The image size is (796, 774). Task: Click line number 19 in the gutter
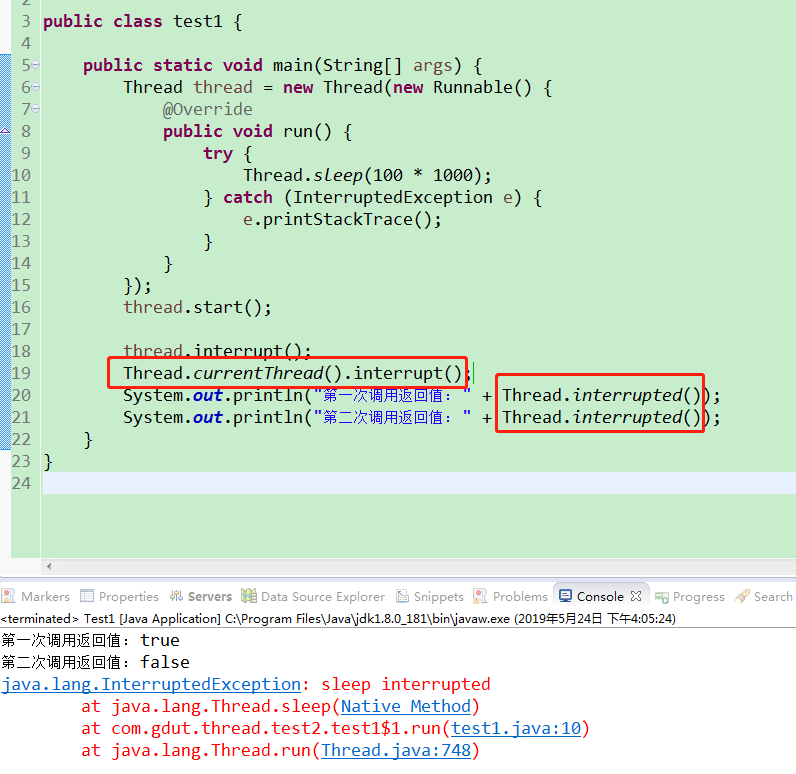(21, 373)
